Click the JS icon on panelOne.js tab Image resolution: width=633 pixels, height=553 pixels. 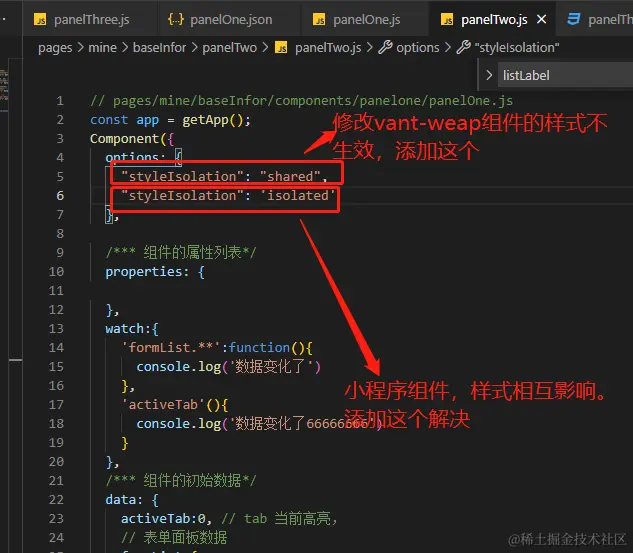[x=319, y=19]
